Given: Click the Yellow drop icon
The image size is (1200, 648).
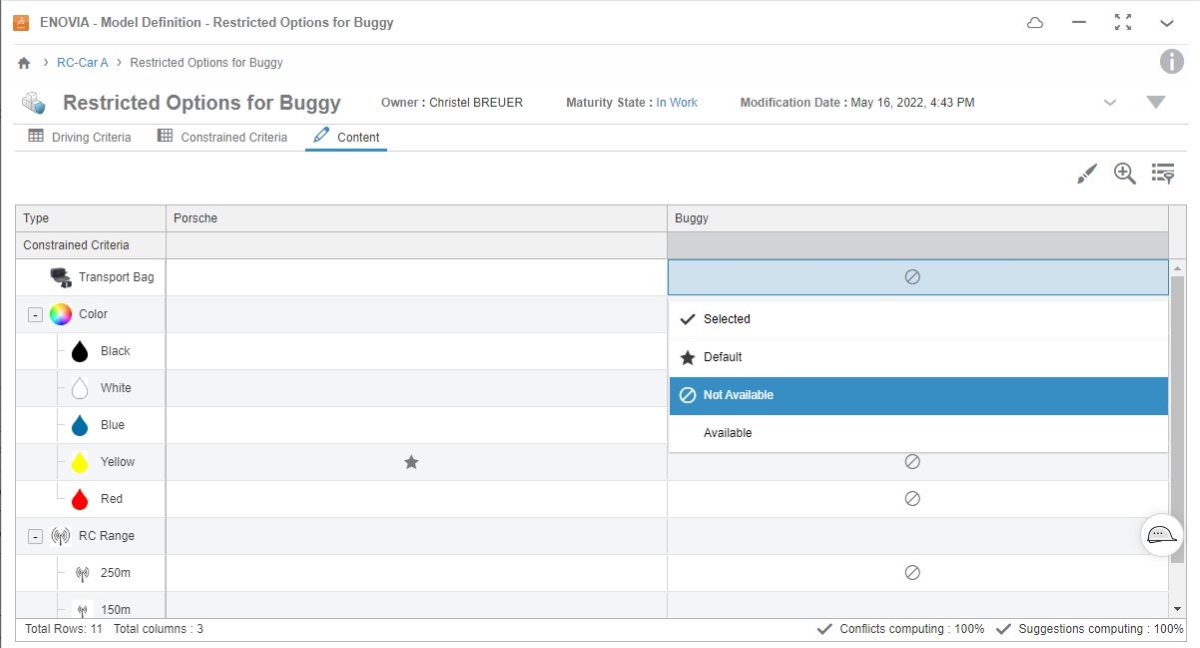Looking at the screenshot, I should coord(80,462).
